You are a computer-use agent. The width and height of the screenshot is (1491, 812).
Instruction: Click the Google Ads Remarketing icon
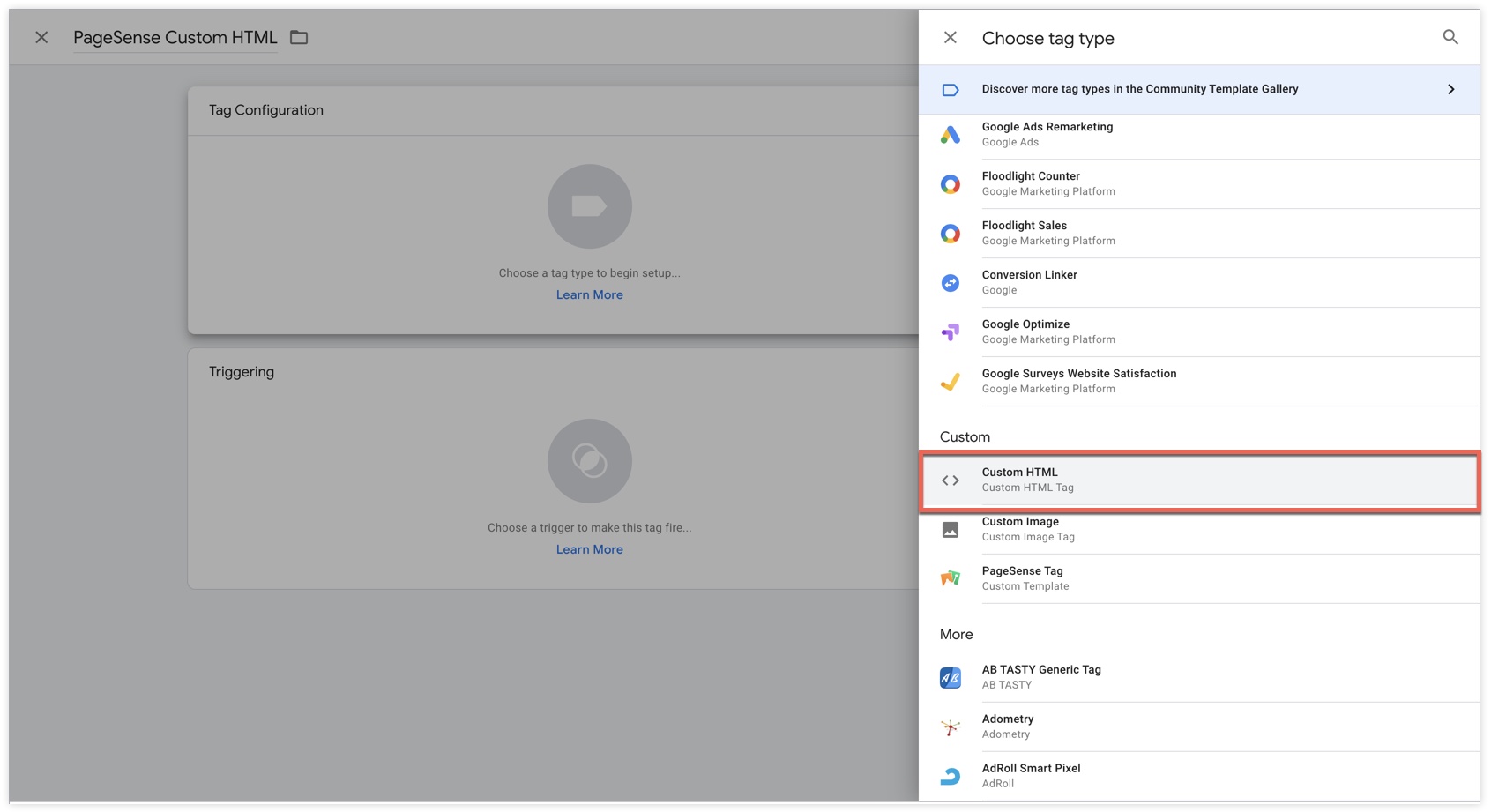click(950, 135)
